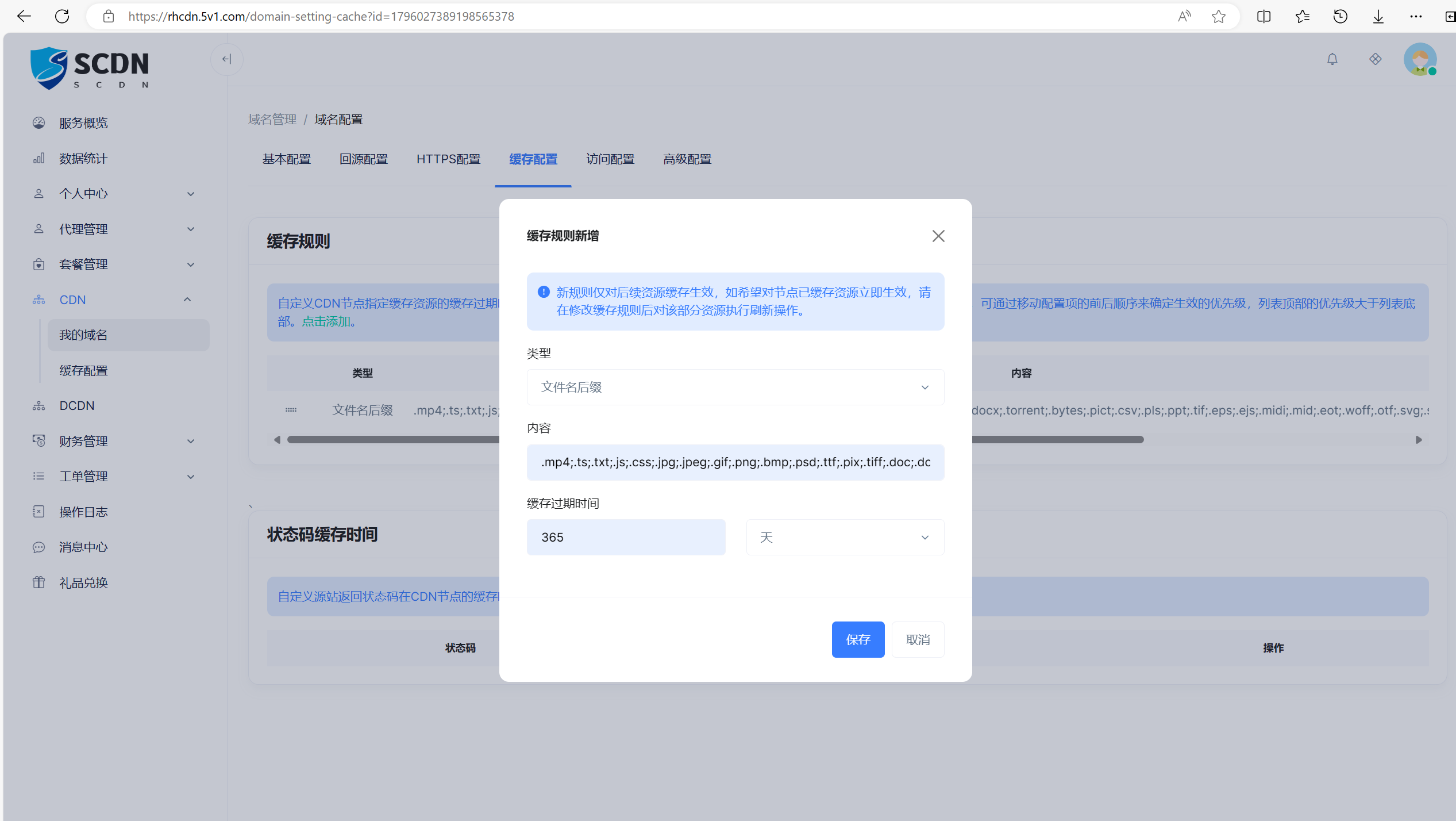Open the 类型 dropdown (文件名后缀)
Image resolution: width=1456 pixels, height=821 pixels.
(735, 388)
